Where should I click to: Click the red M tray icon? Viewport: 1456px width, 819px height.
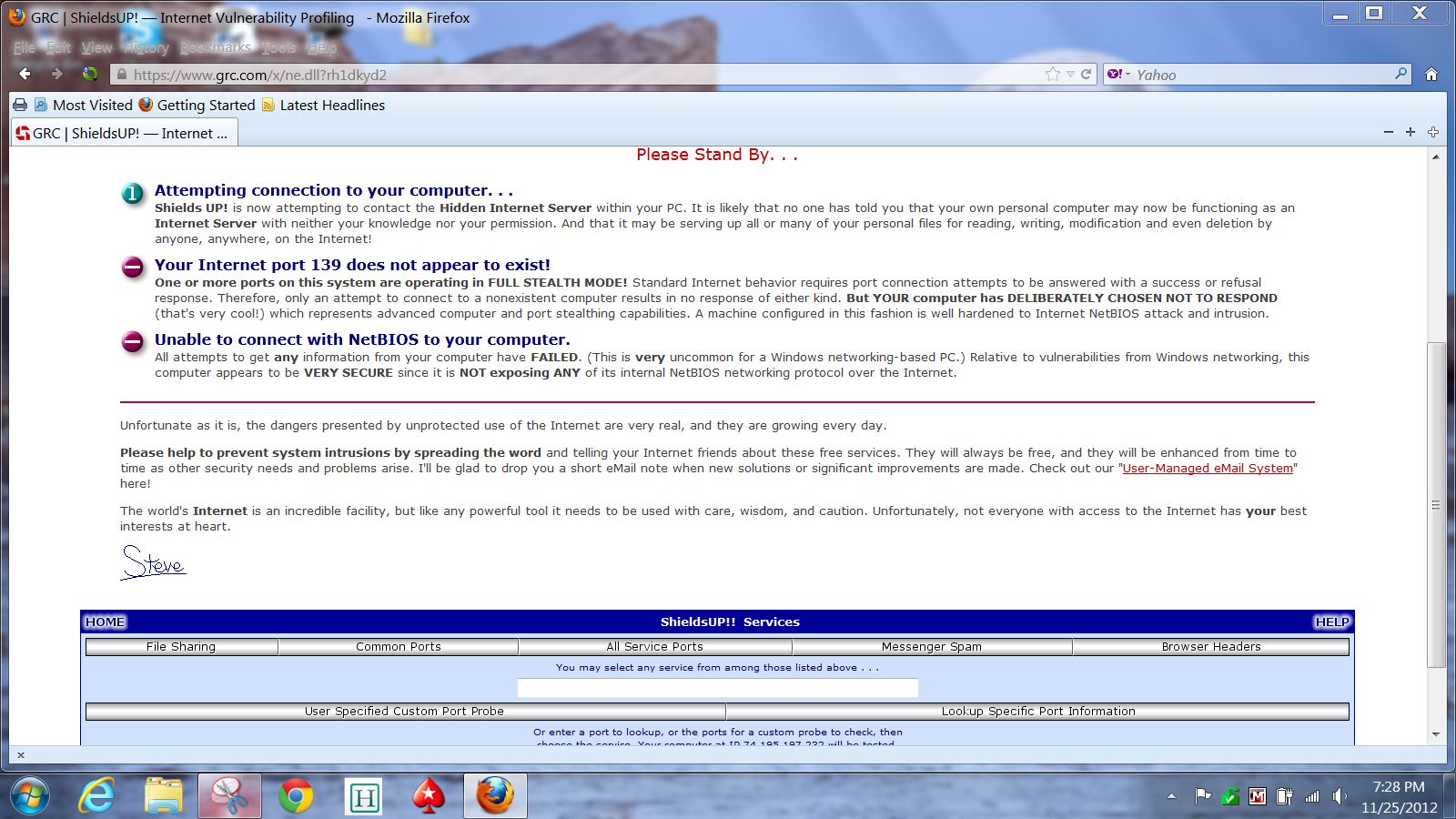1257,796
